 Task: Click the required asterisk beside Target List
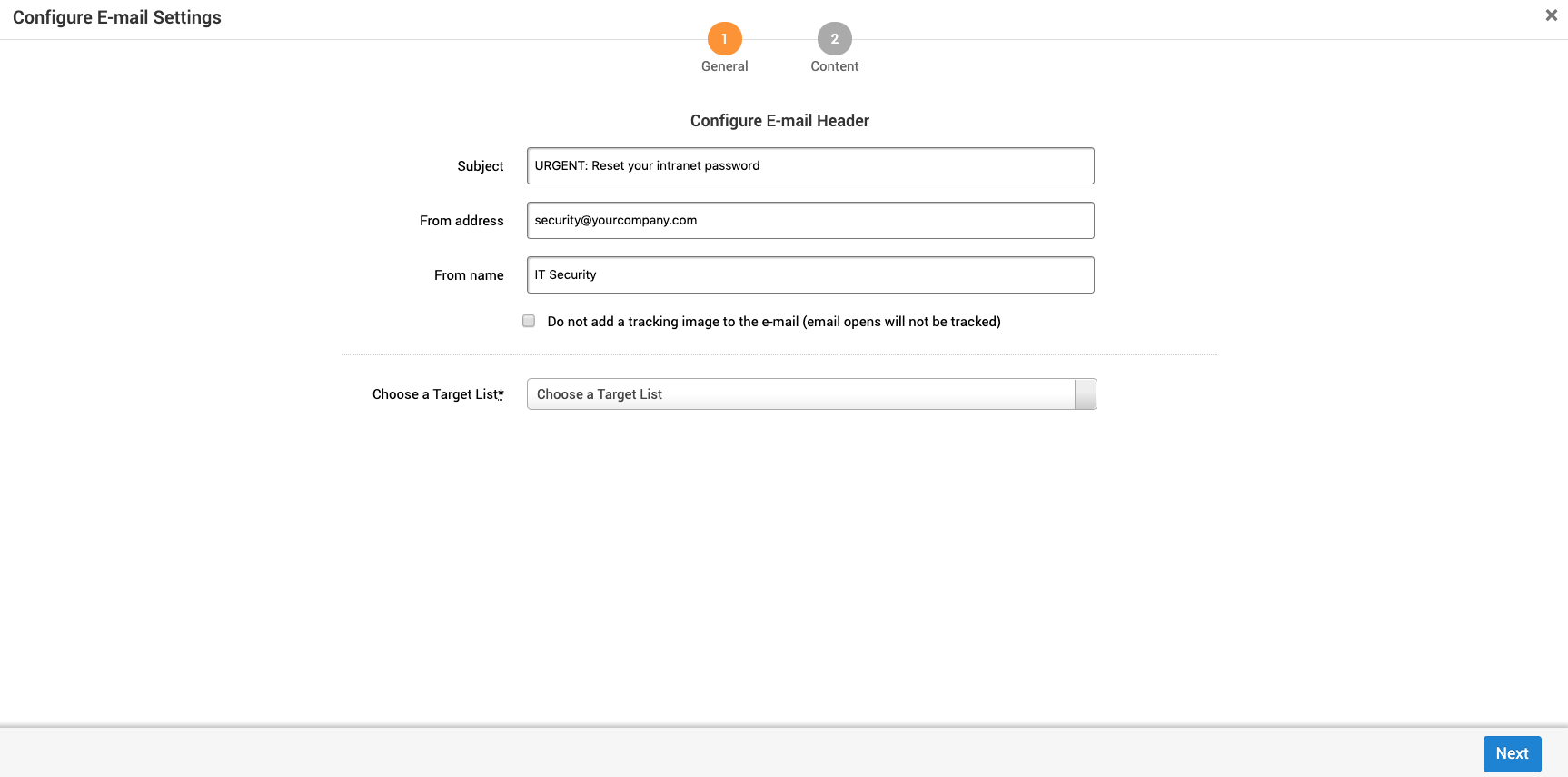pyautogui.click(x=501, y=393)
